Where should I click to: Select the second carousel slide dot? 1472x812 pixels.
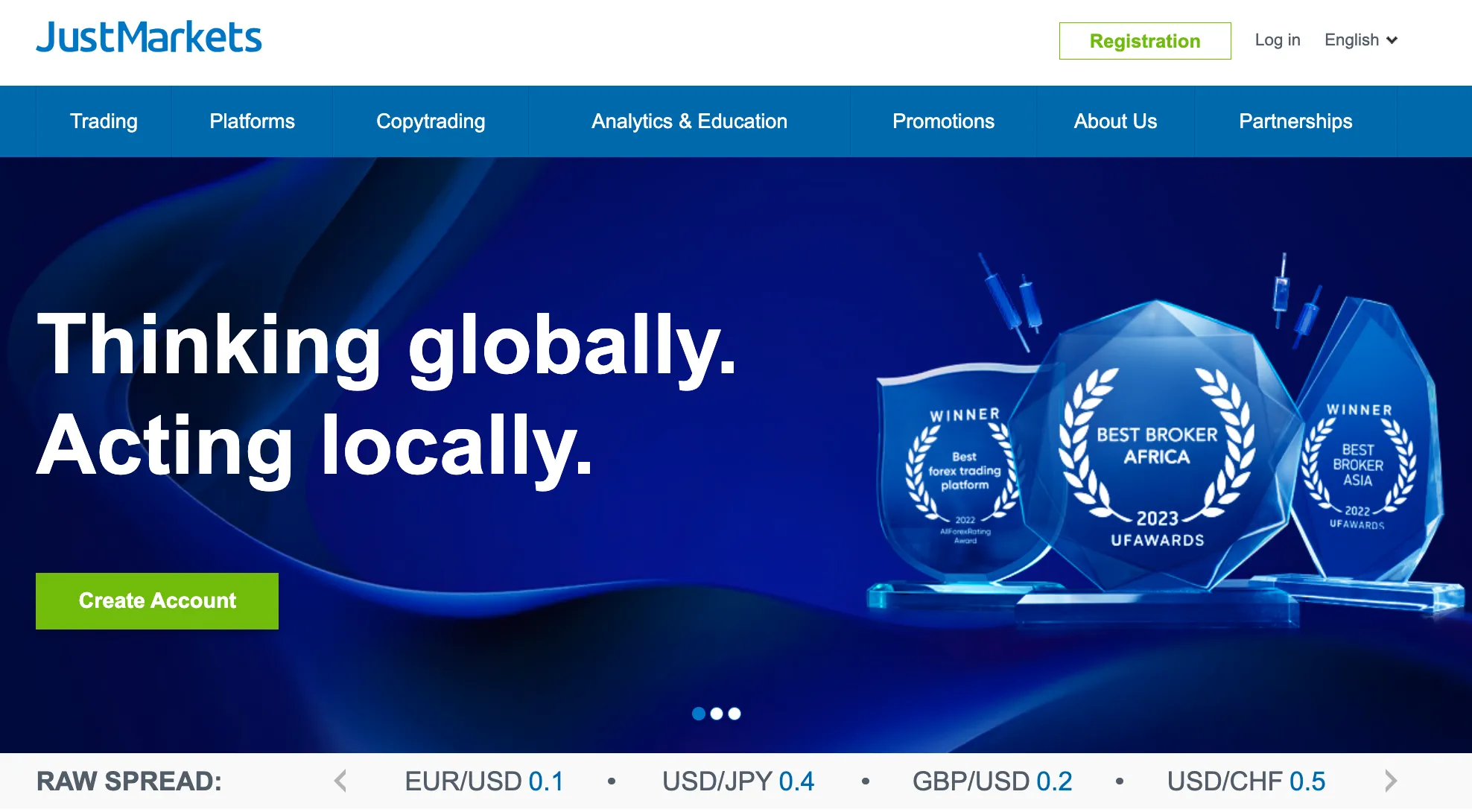pyautogui.click(x=717, y=714)
